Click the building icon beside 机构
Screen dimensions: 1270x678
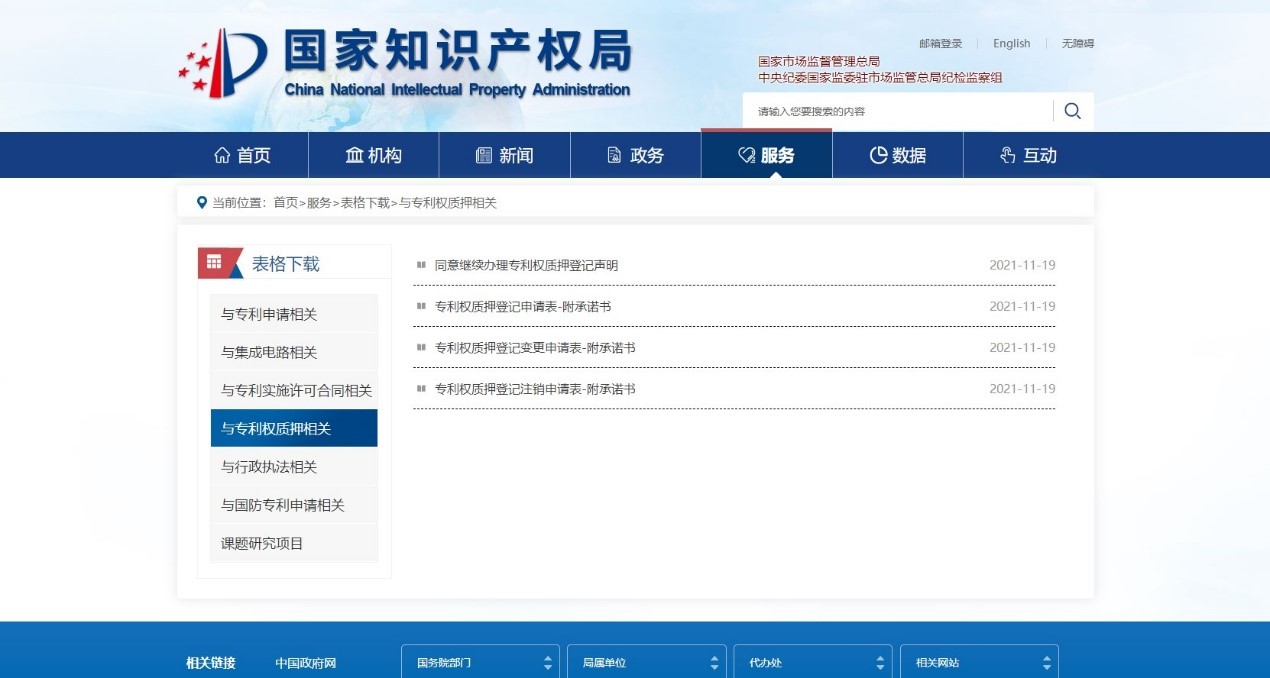point(354,155)
